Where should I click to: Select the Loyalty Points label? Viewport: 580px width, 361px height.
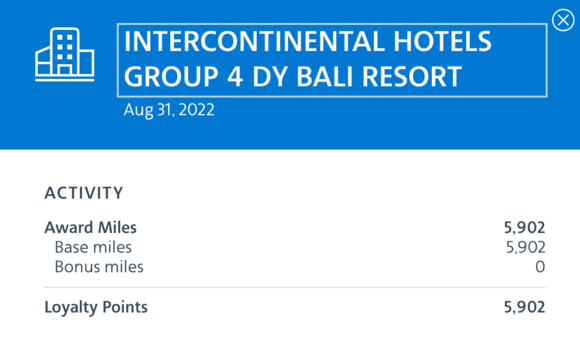click(x=96, y=307)
